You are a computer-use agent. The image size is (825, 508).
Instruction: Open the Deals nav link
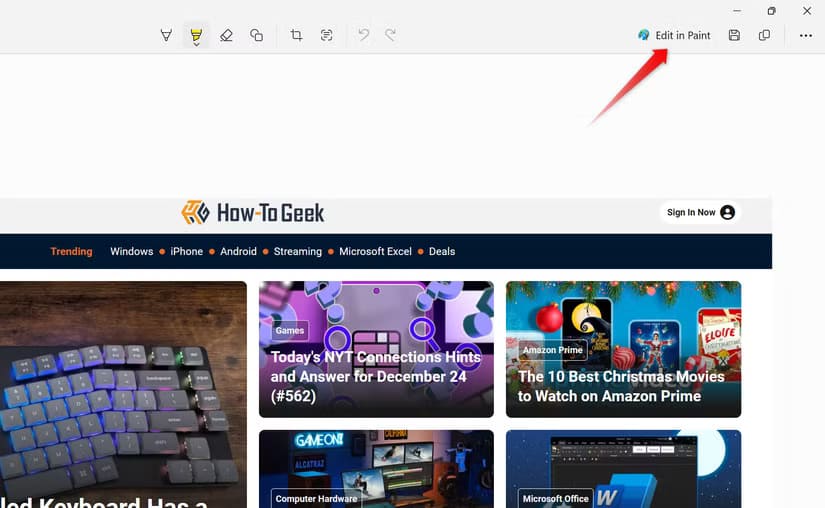point(442,251)
